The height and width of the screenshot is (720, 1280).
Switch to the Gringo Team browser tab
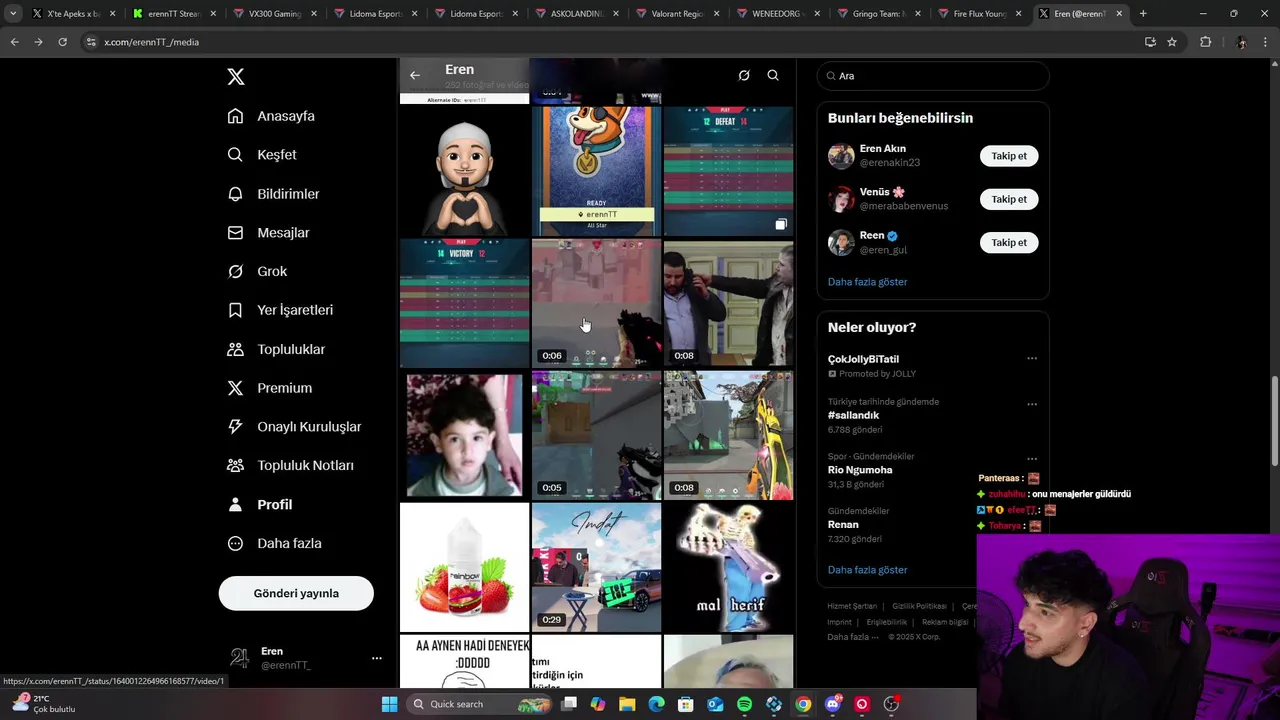point(880,14)
